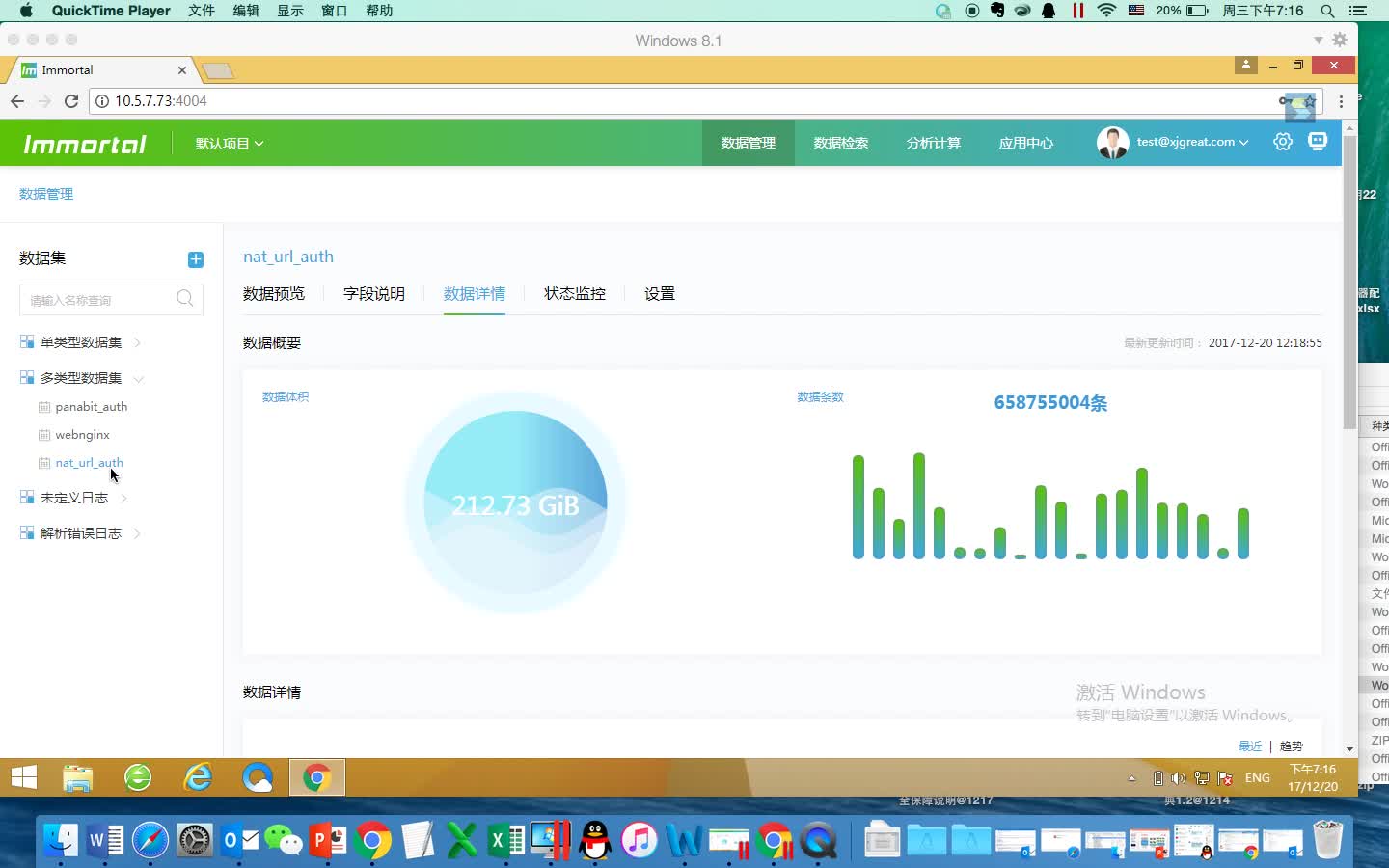Viewport: 1389px width, 868px height.
Task: Click 最近 link in data details
Action: (x=1250, y=746)
